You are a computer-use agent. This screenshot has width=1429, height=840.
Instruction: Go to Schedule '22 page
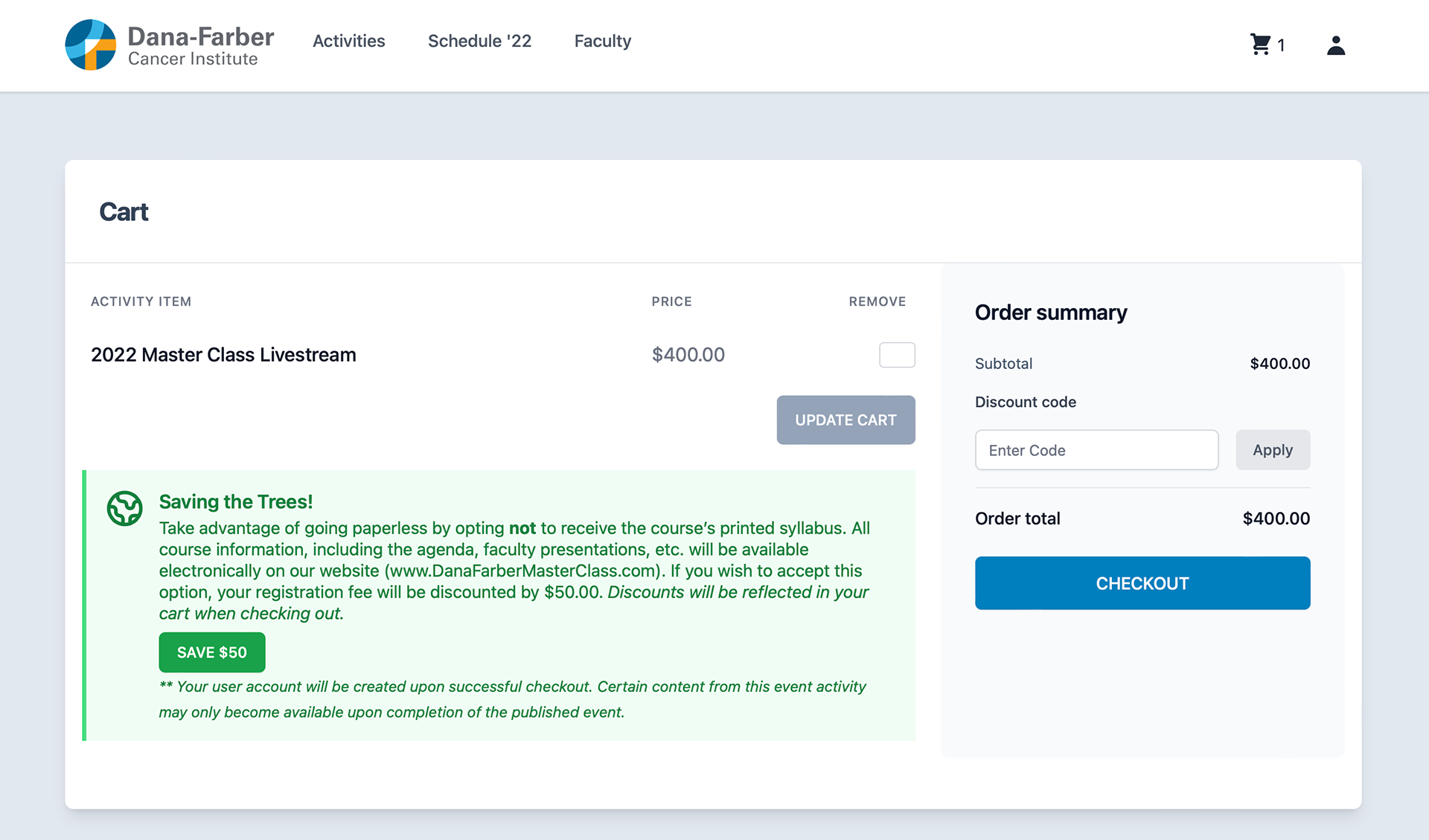tap(479, 41)
